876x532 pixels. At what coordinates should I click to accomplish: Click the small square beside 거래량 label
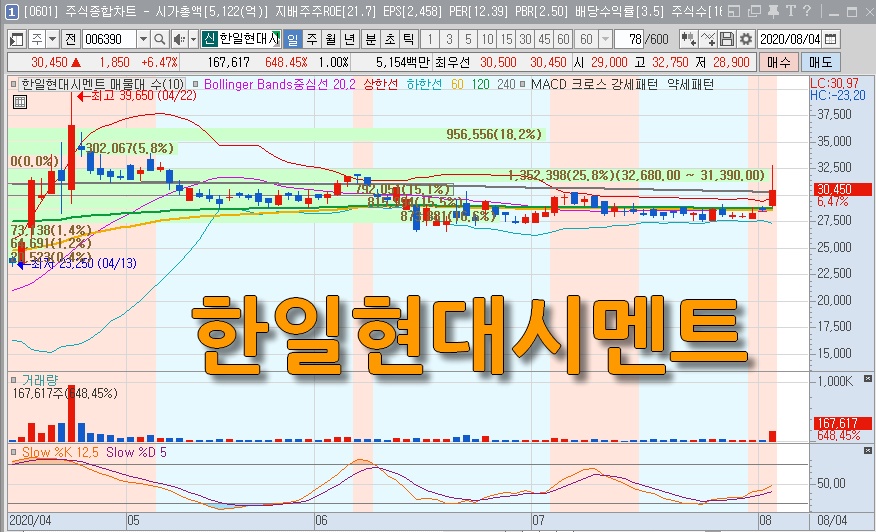coord(13,380)
